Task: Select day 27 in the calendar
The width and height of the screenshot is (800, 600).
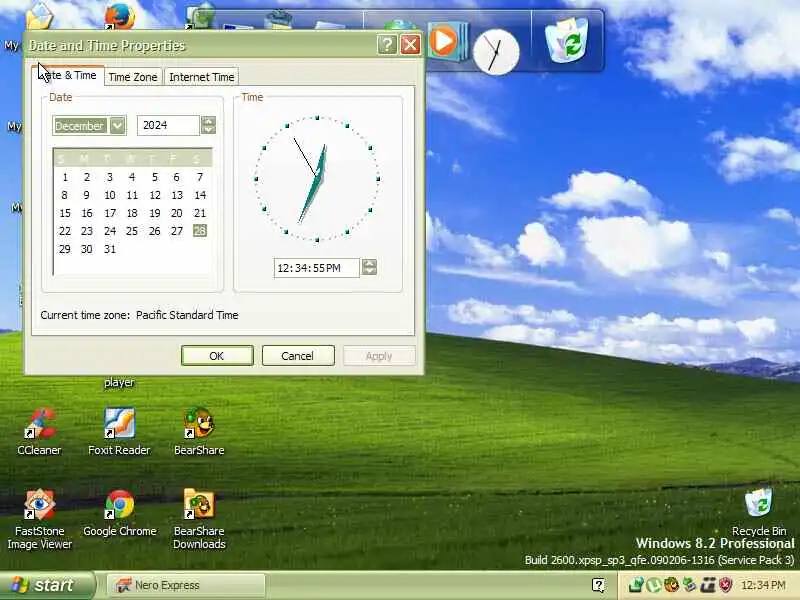Action: click(x=177, y=231)
